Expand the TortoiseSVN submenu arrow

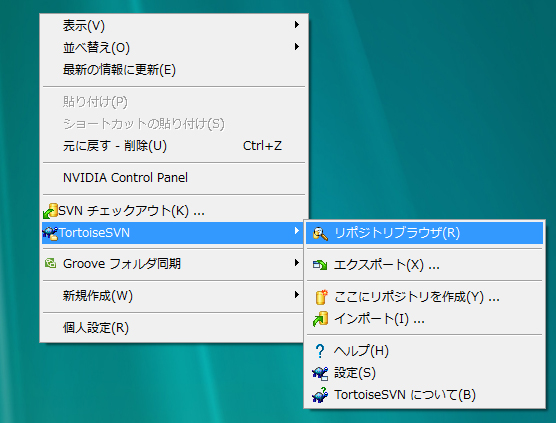tap(297, 231)
